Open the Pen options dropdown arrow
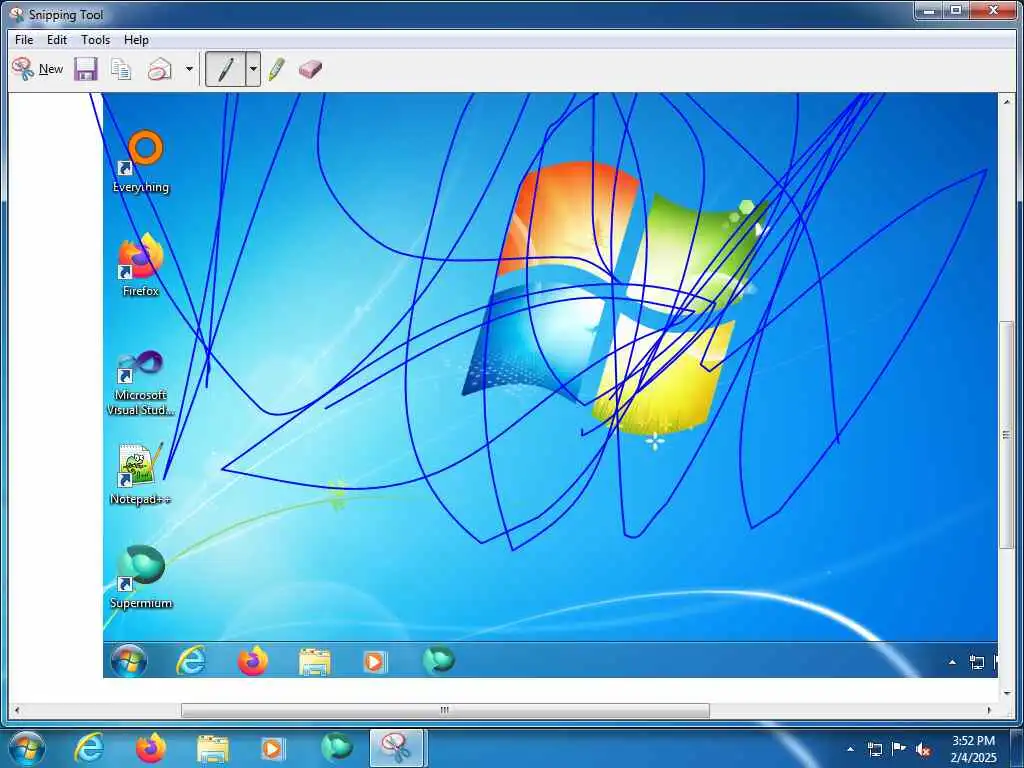This screenshot has height=768, width=1024. 253,69
